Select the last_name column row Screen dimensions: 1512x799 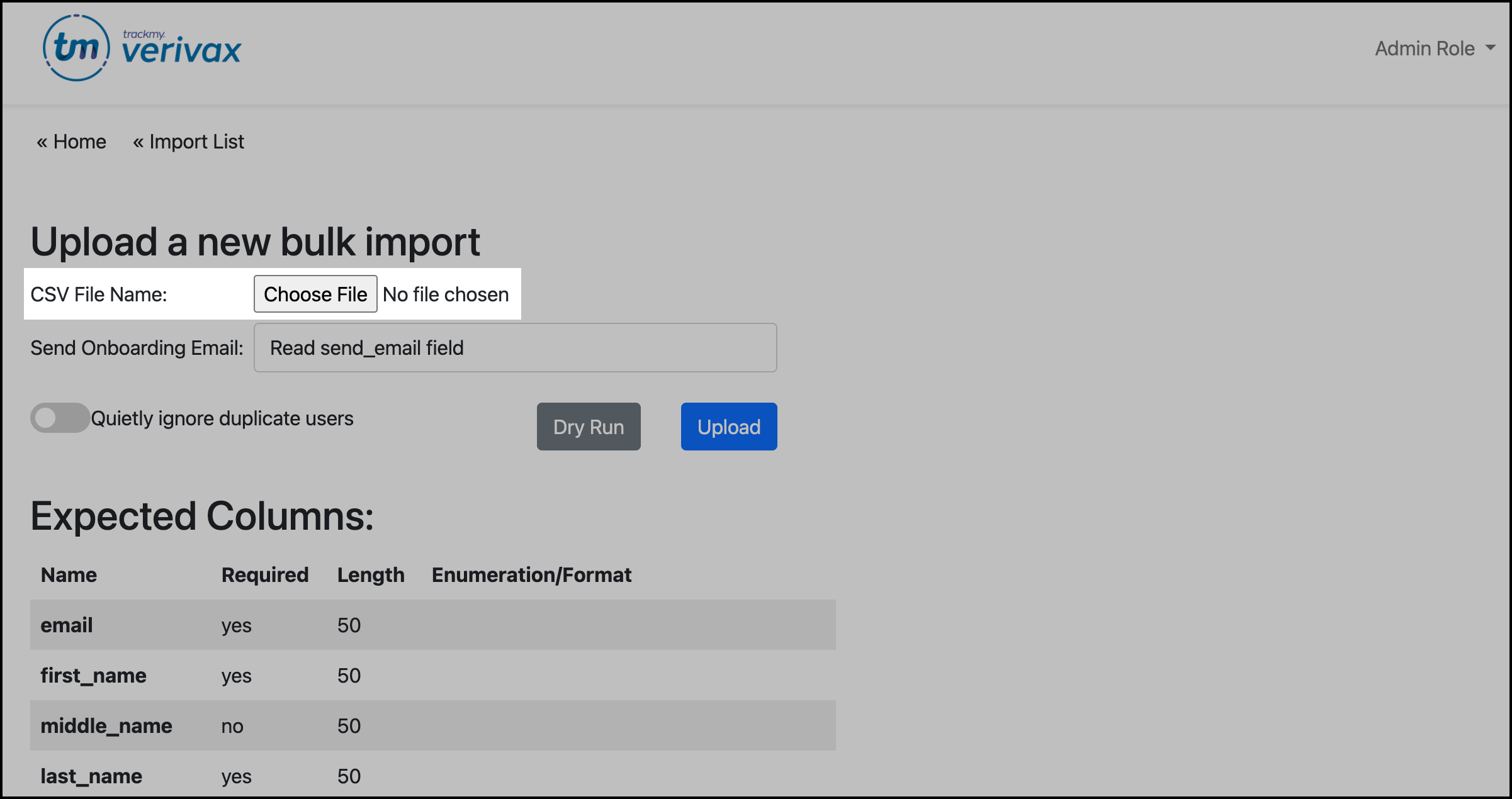coord(432,776)
